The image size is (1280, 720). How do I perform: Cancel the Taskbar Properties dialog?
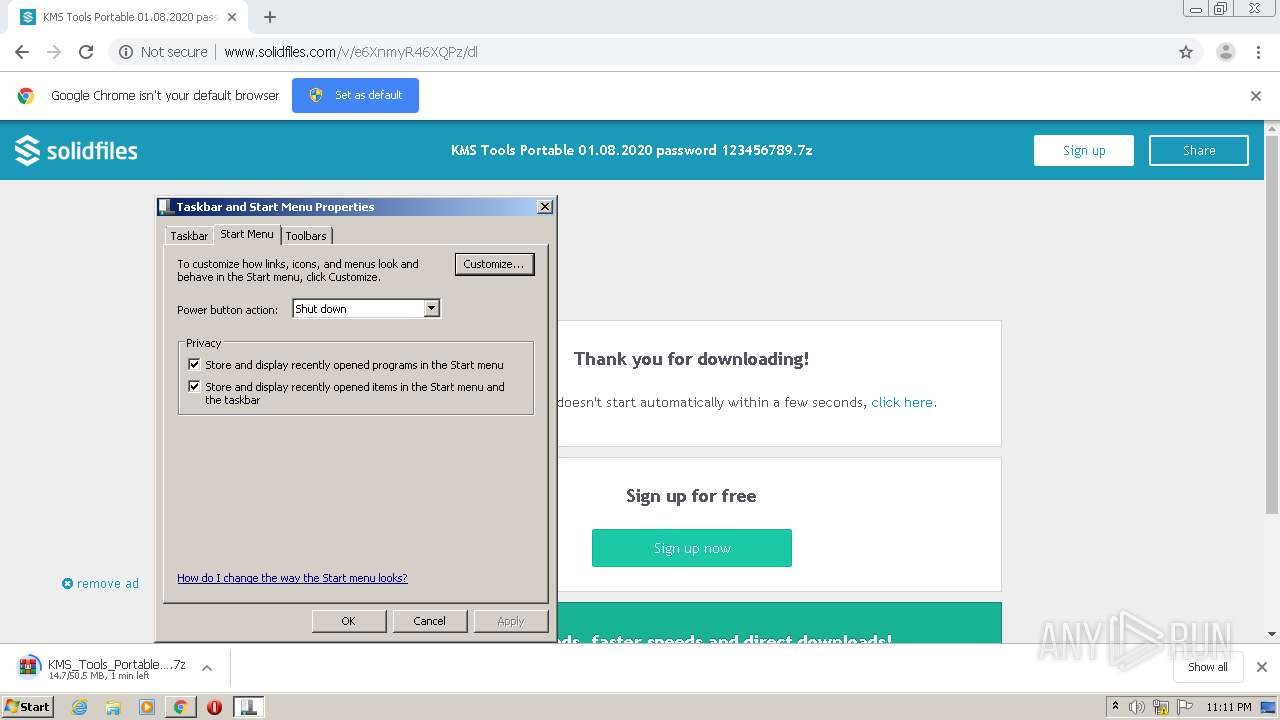[x=430, y=621]
